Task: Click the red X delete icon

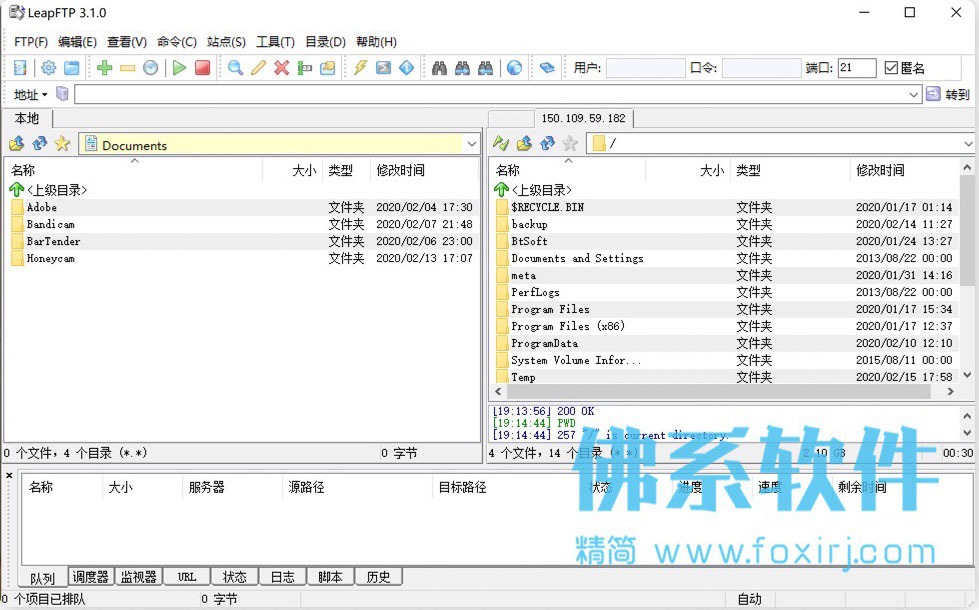Action: point(282,67)
